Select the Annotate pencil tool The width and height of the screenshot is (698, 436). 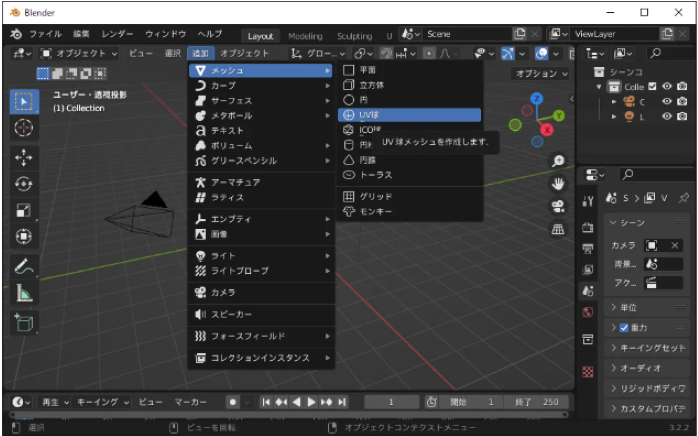pos(24,267)
